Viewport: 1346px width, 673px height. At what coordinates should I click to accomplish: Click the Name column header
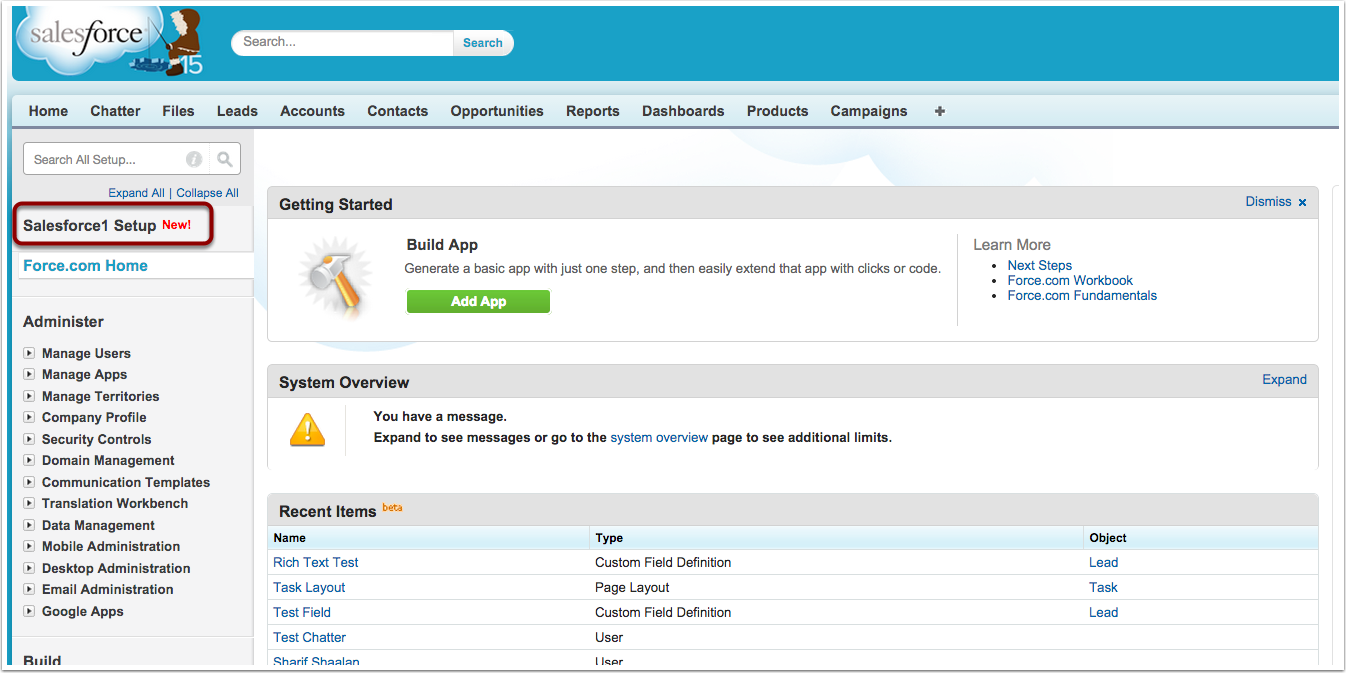(289, 538)
